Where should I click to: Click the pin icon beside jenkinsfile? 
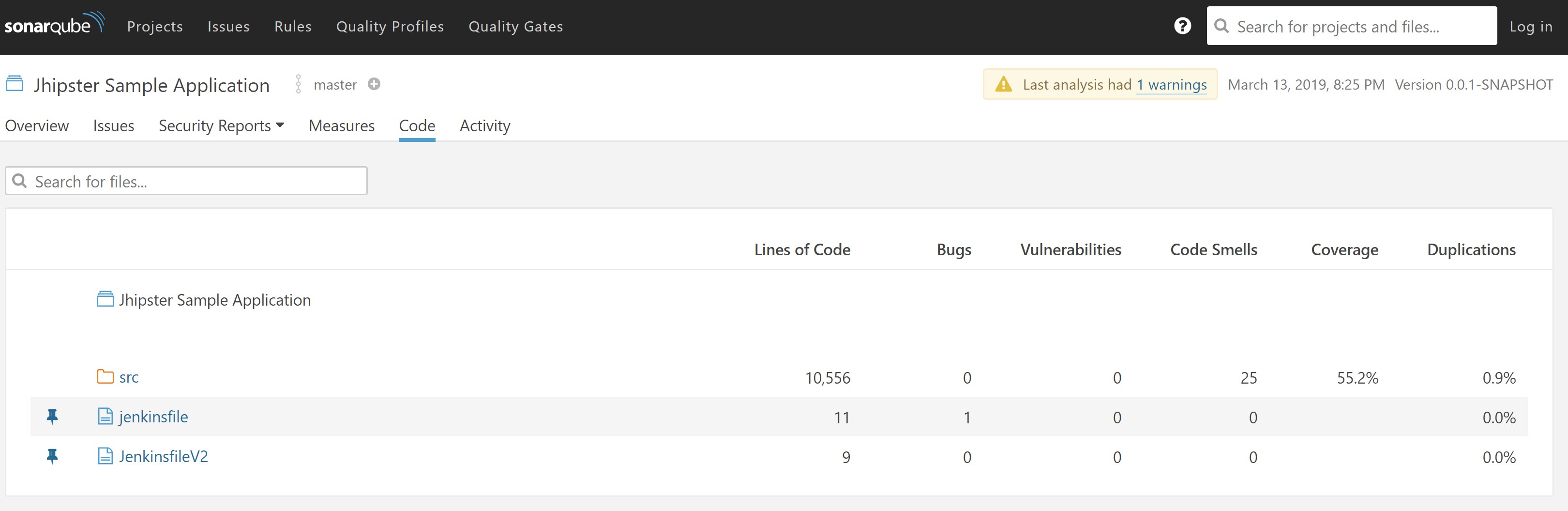tap(52, 417)
